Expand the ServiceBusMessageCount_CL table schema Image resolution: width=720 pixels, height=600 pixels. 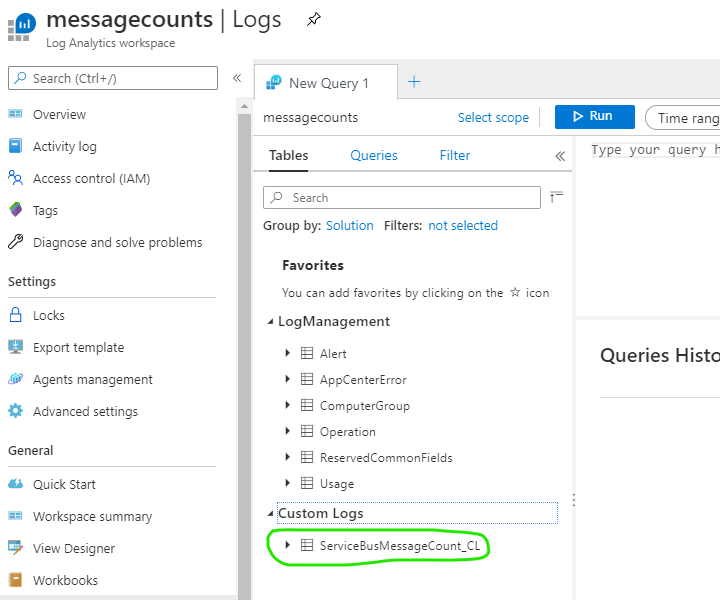click(x=287, y=545)
